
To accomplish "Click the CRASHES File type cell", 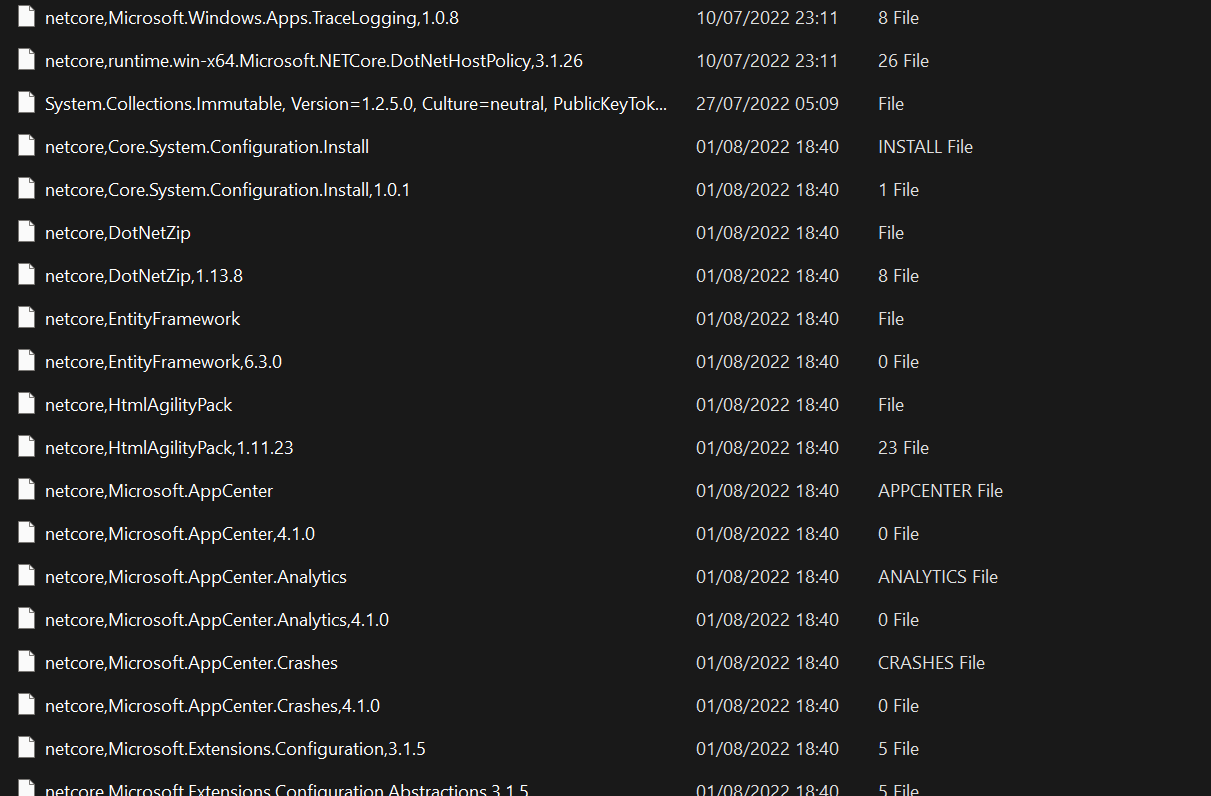I will (x=932, y=663).
